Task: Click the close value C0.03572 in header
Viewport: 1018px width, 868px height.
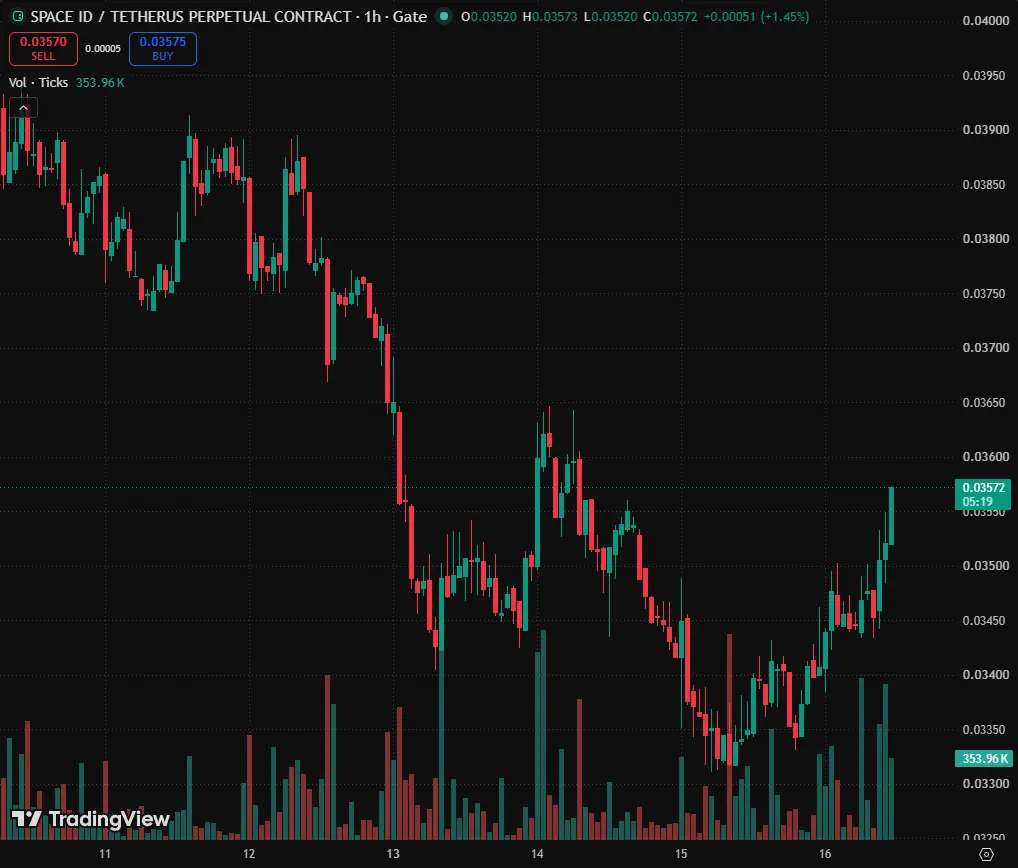Action: click(x=670, y=16)
